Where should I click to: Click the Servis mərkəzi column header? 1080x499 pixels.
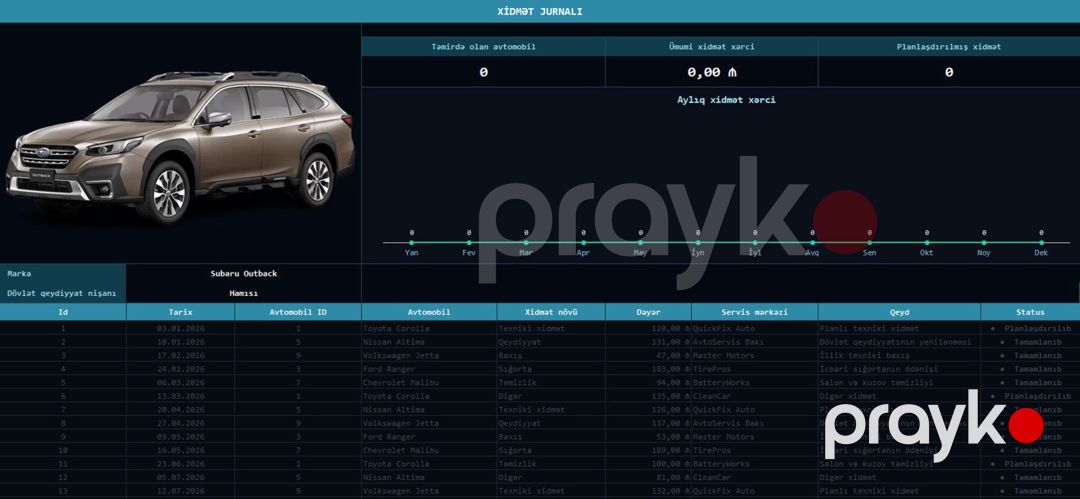coord(755,312)
